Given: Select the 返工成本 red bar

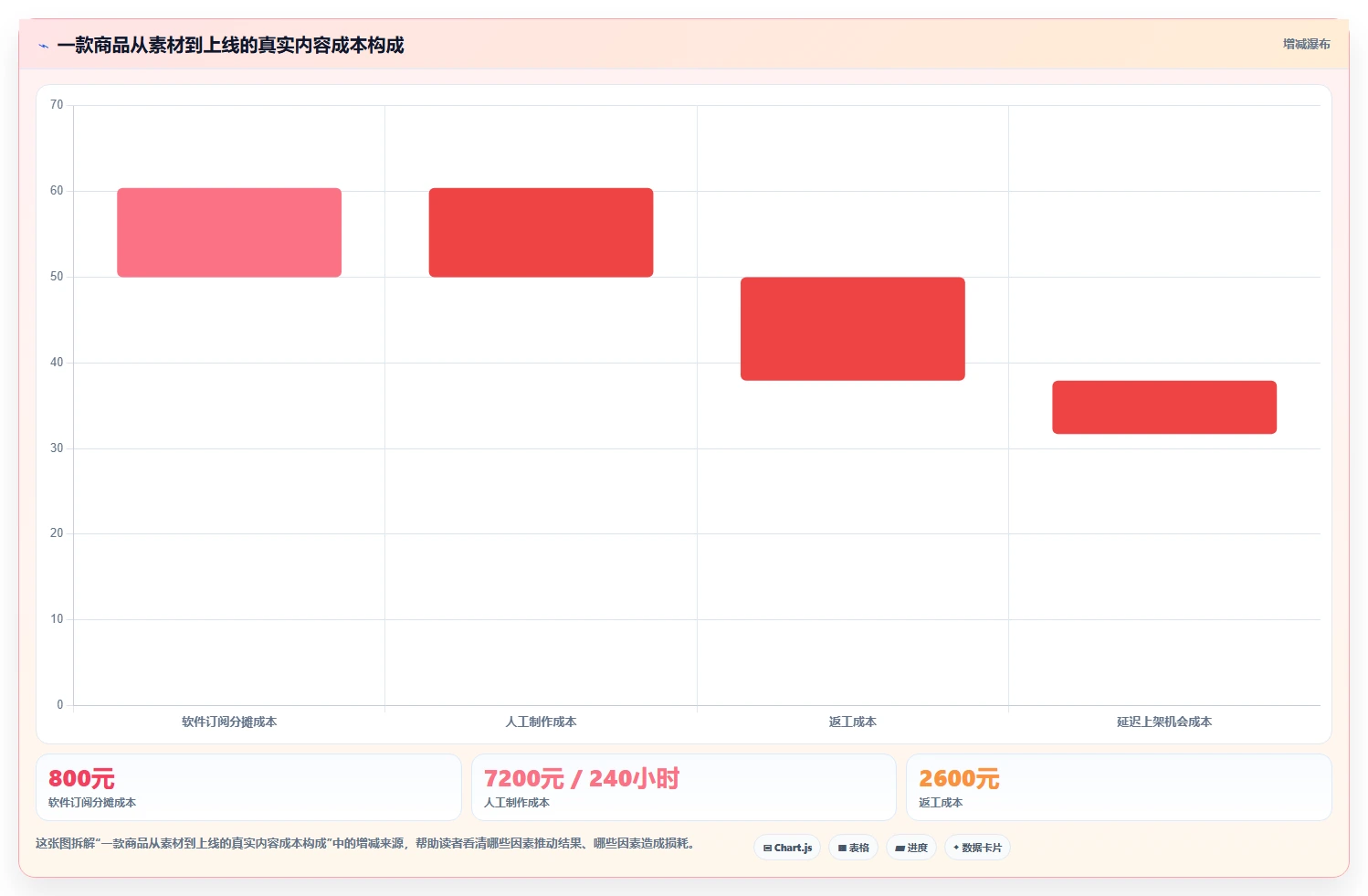Looking at the screenshot, I should [853, 329].
